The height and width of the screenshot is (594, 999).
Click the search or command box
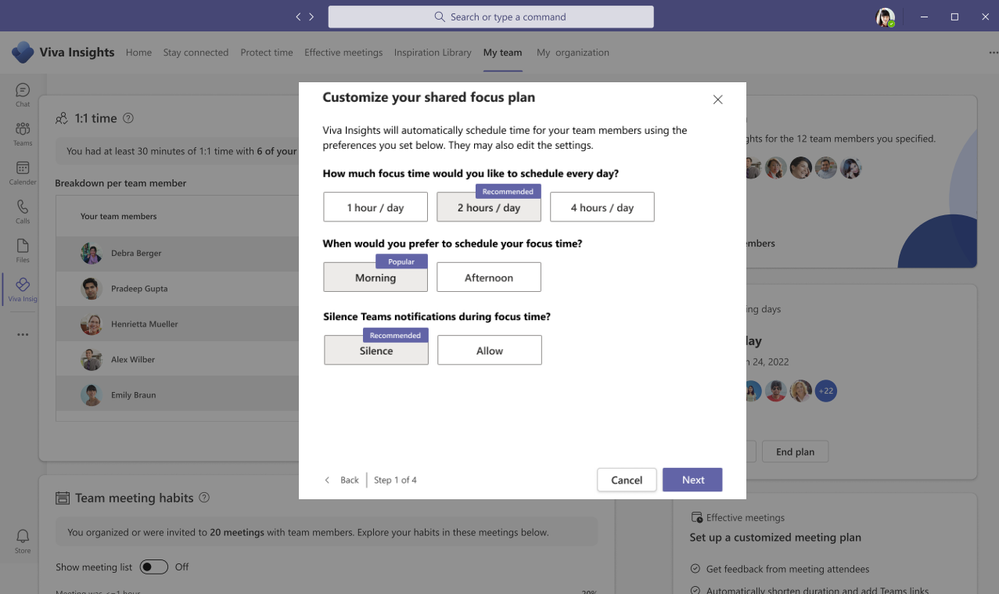coord(491,17)
